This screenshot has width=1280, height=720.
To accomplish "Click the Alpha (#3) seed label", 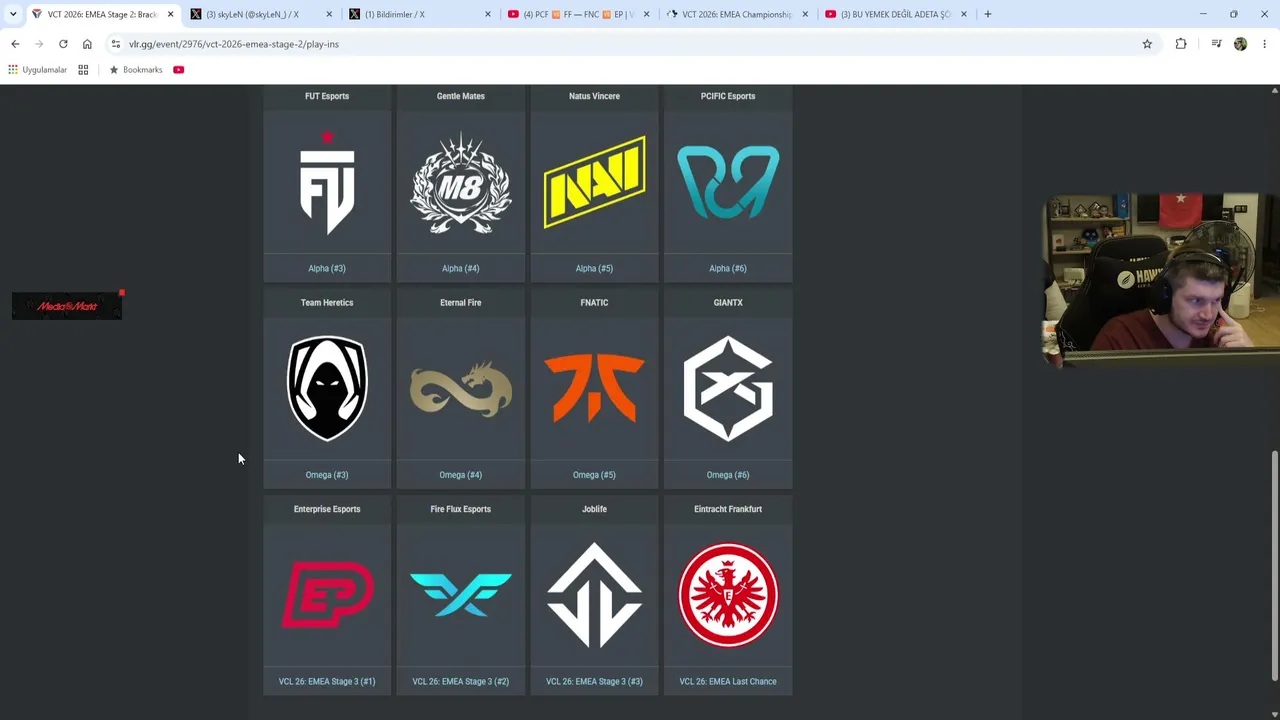I will pos(327,268).
